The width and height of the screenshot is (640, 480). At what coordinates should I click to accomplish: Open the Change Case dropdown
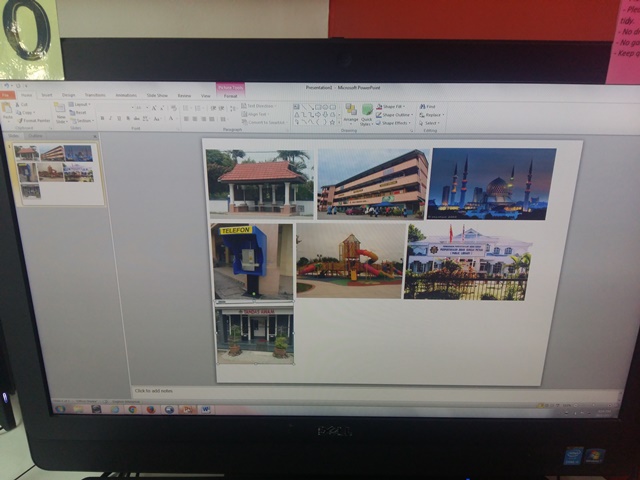pos(157,118)
